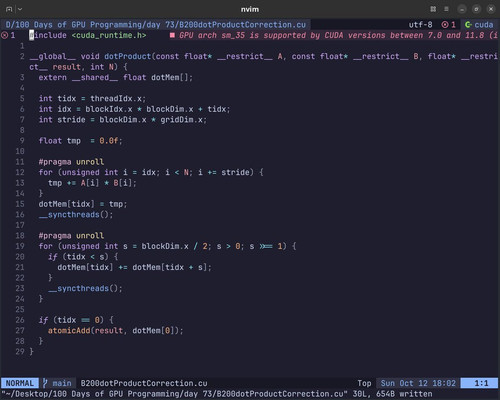Click the '30L, 654B written' message
The width and height of the screenshot is (500, 400).
click(x=392, y=394)
